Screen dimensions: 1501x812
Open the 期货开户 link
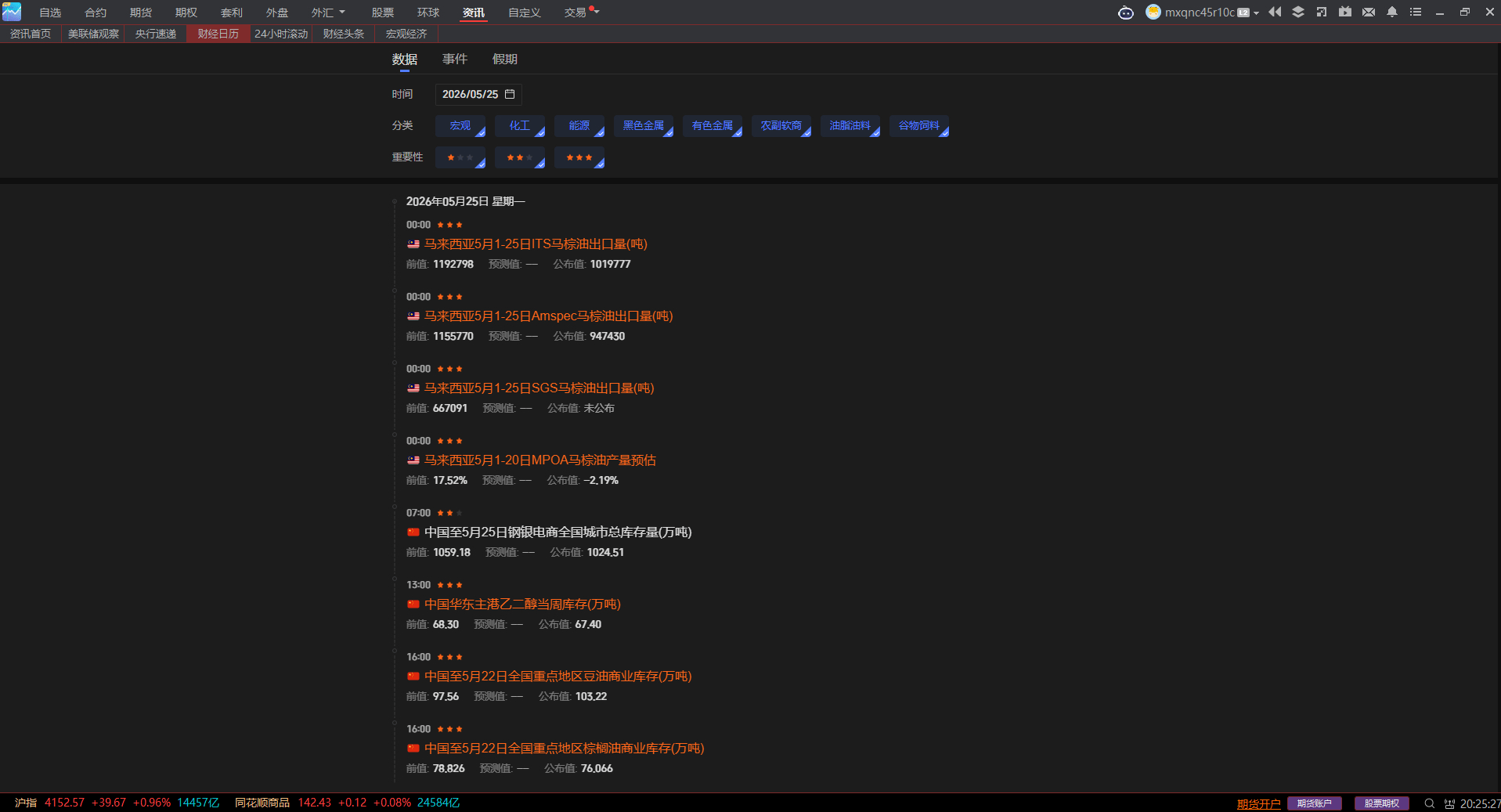pos(1259,803)
